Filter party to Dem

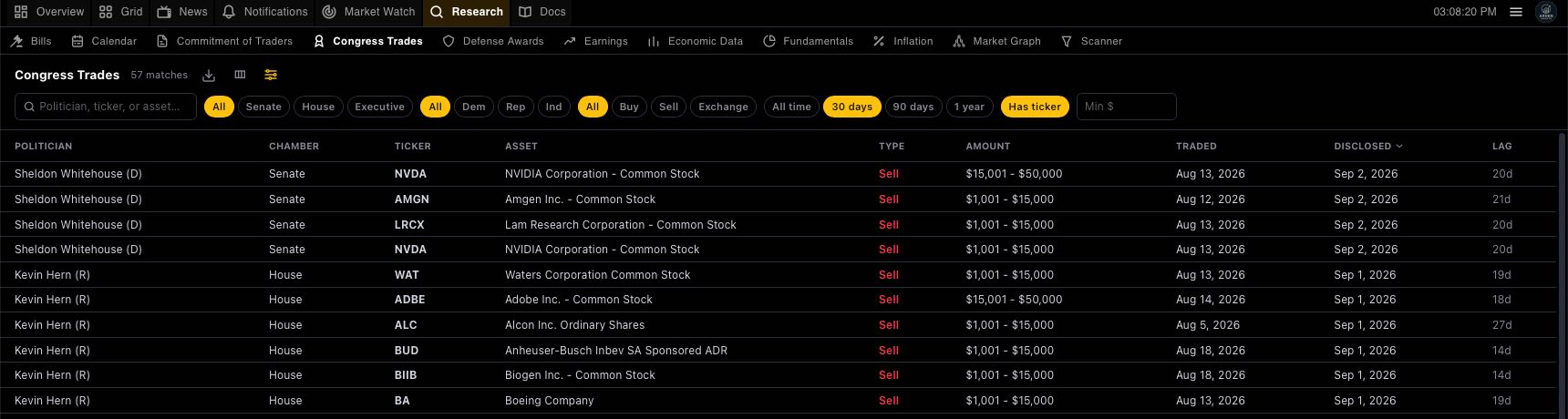(474, 107)
